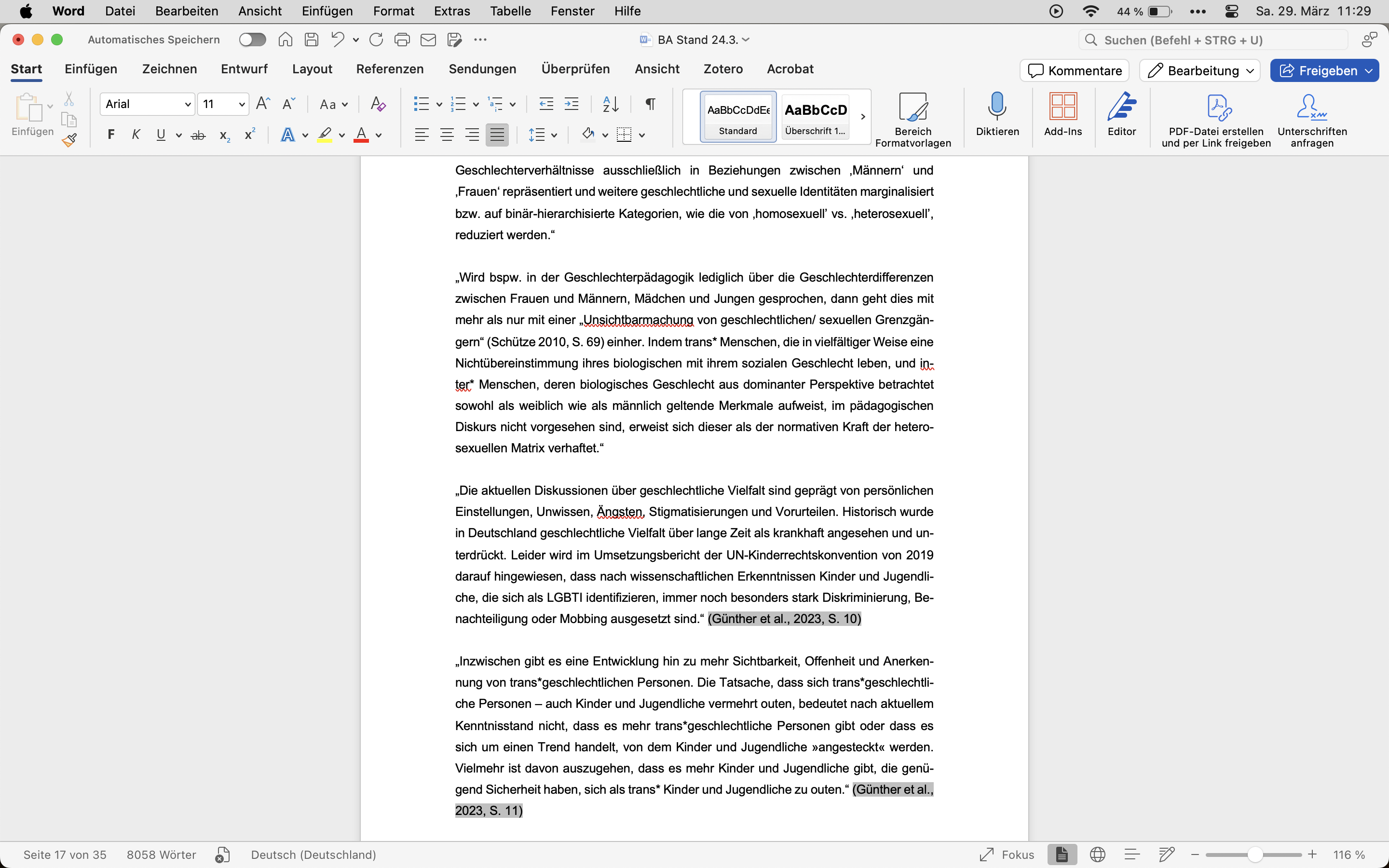Click the Kommentare button

point(1074,70)
